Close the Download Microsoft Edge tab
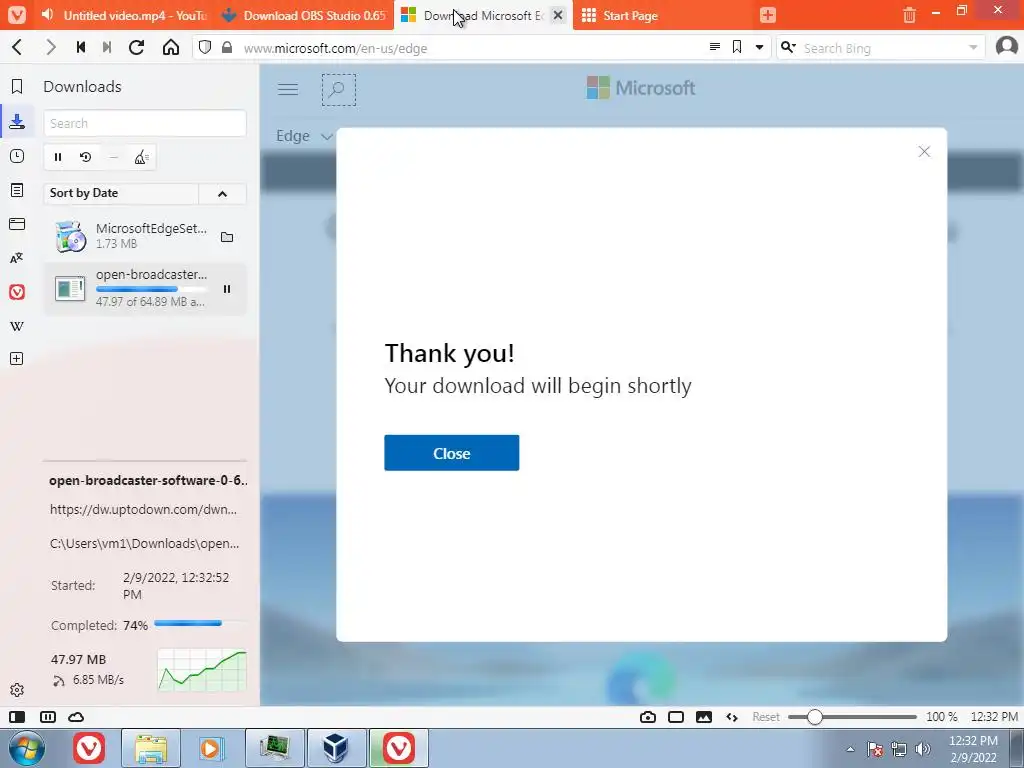This screenshot has height=768, width=1024. 558,15
